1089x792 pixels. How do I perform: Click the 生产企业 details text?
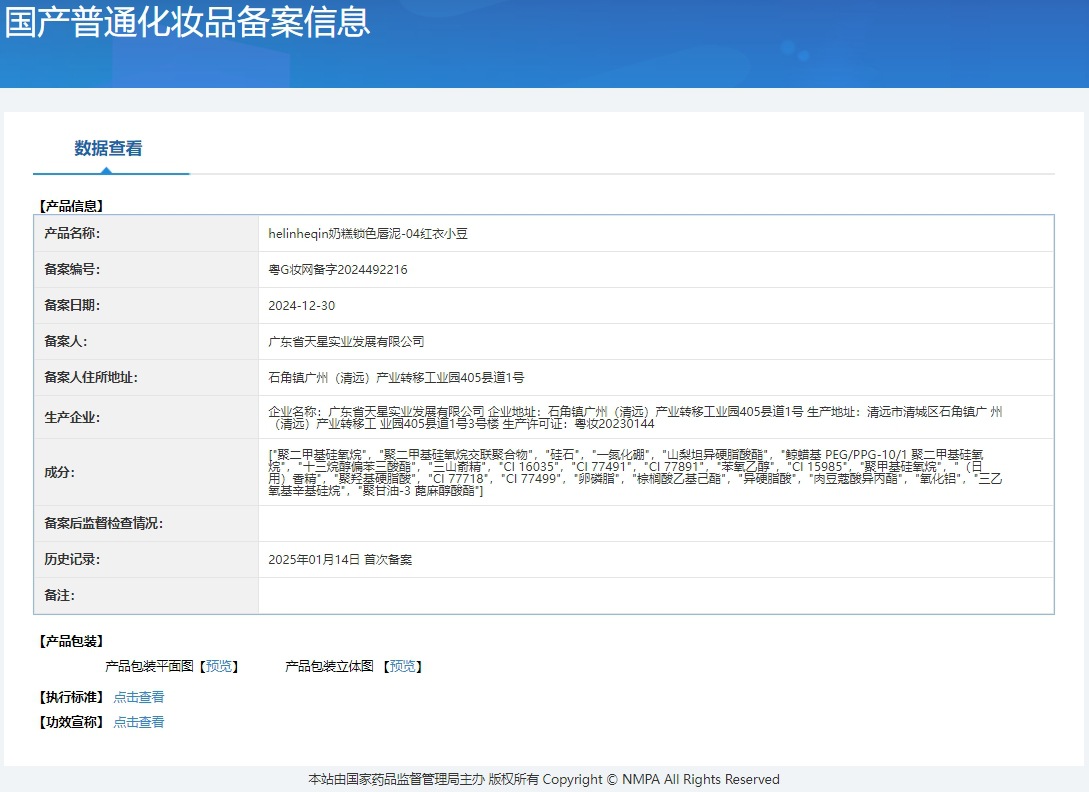(635, 418)
